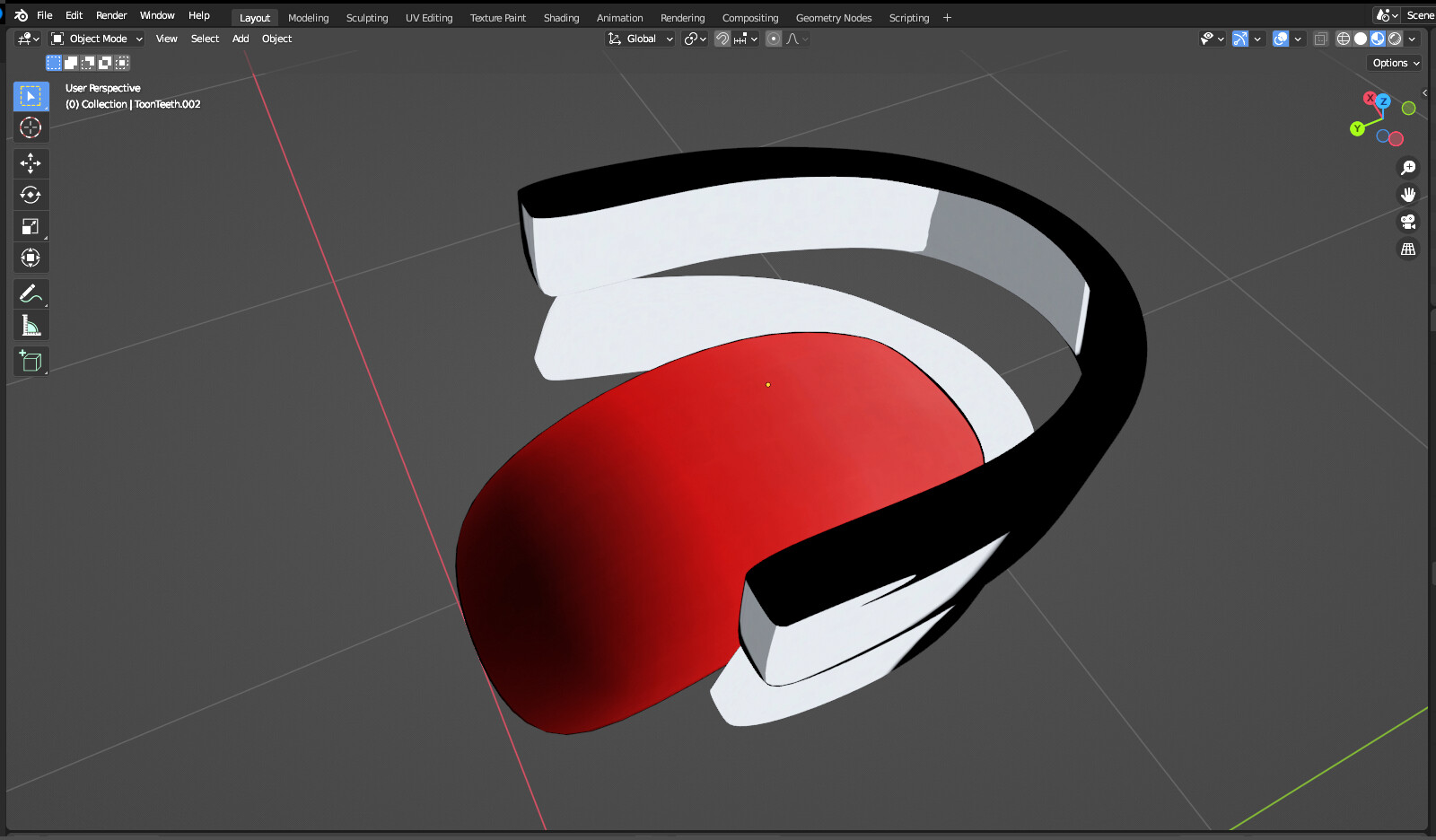
Task: Select the Cursor tool in toolbar
Action: coord(31,127)
